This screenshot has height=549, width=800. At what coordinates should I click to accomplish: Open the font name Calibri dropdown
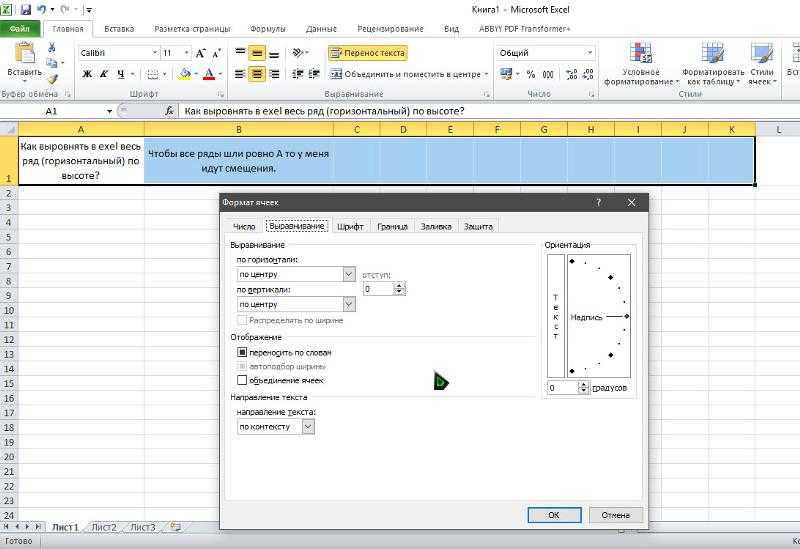pyautogui.click(x=155, y=53)
